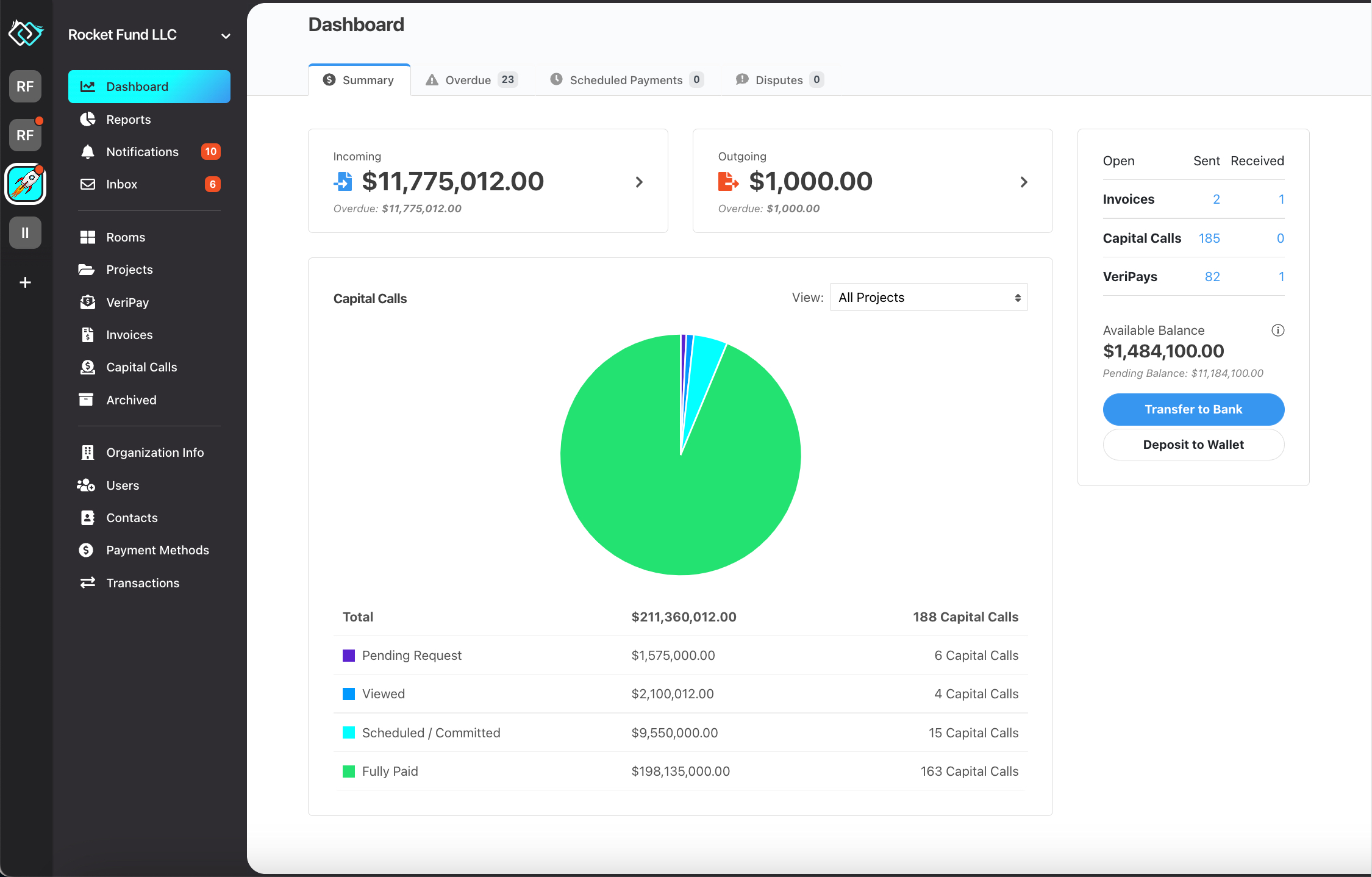Switch to the Overdue tab
Viewport: 1372px width, 877px height.
468,79
